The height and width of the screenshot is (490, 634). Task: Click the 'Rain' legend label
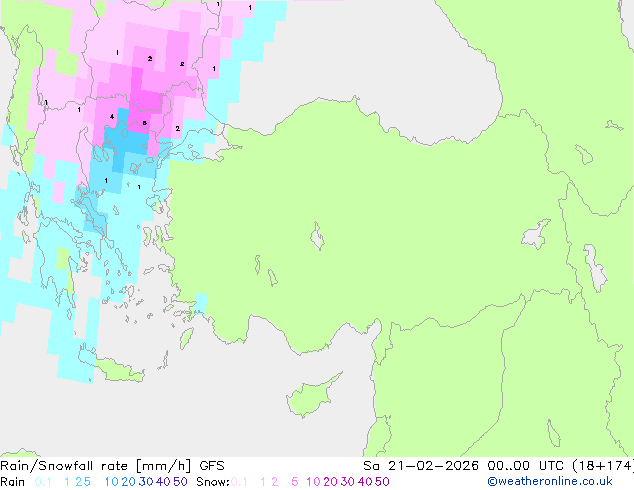coord(13,482)
